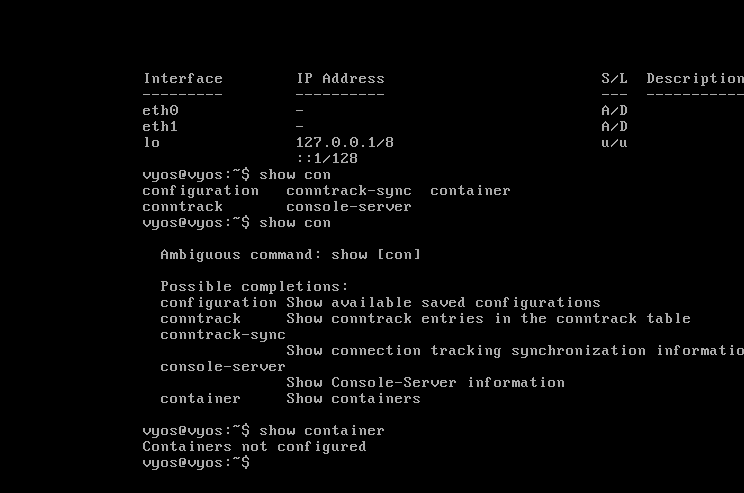Screen dimensions: 744x493
Task: Click the "show container" command line
Action: 263,430
